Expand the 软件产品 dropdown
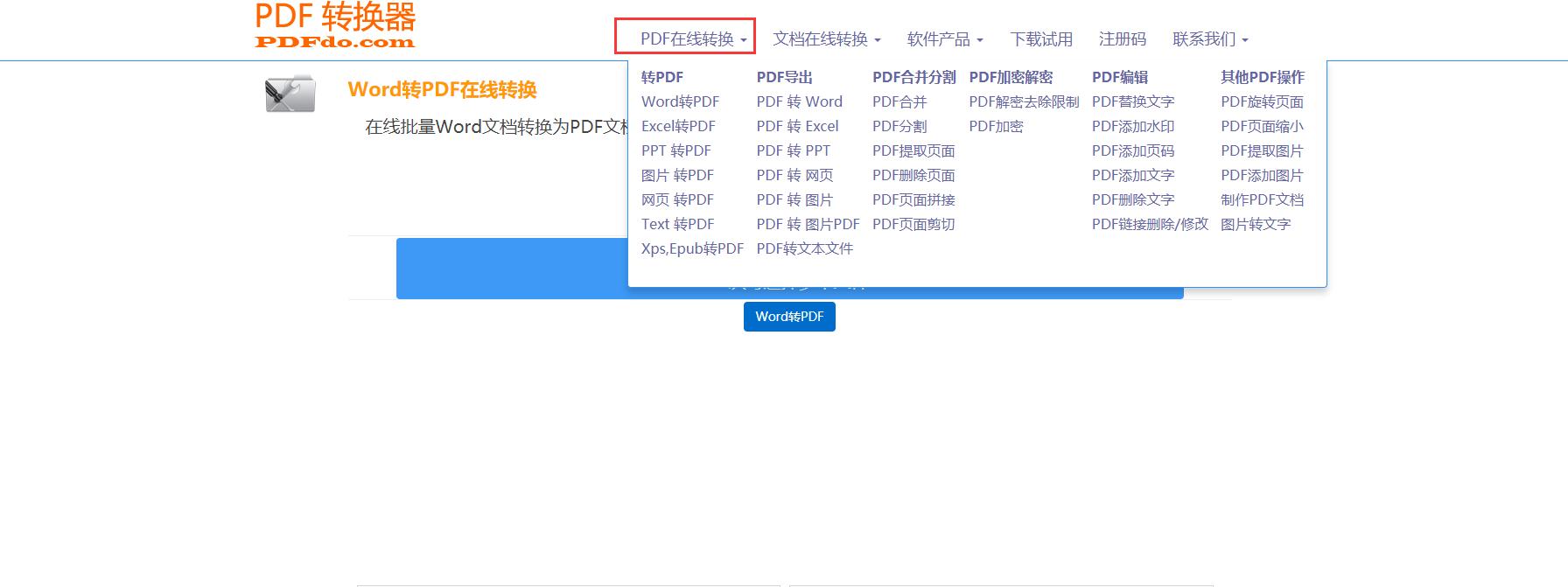This screenshot has height=587, width=1568. (945, 39)
